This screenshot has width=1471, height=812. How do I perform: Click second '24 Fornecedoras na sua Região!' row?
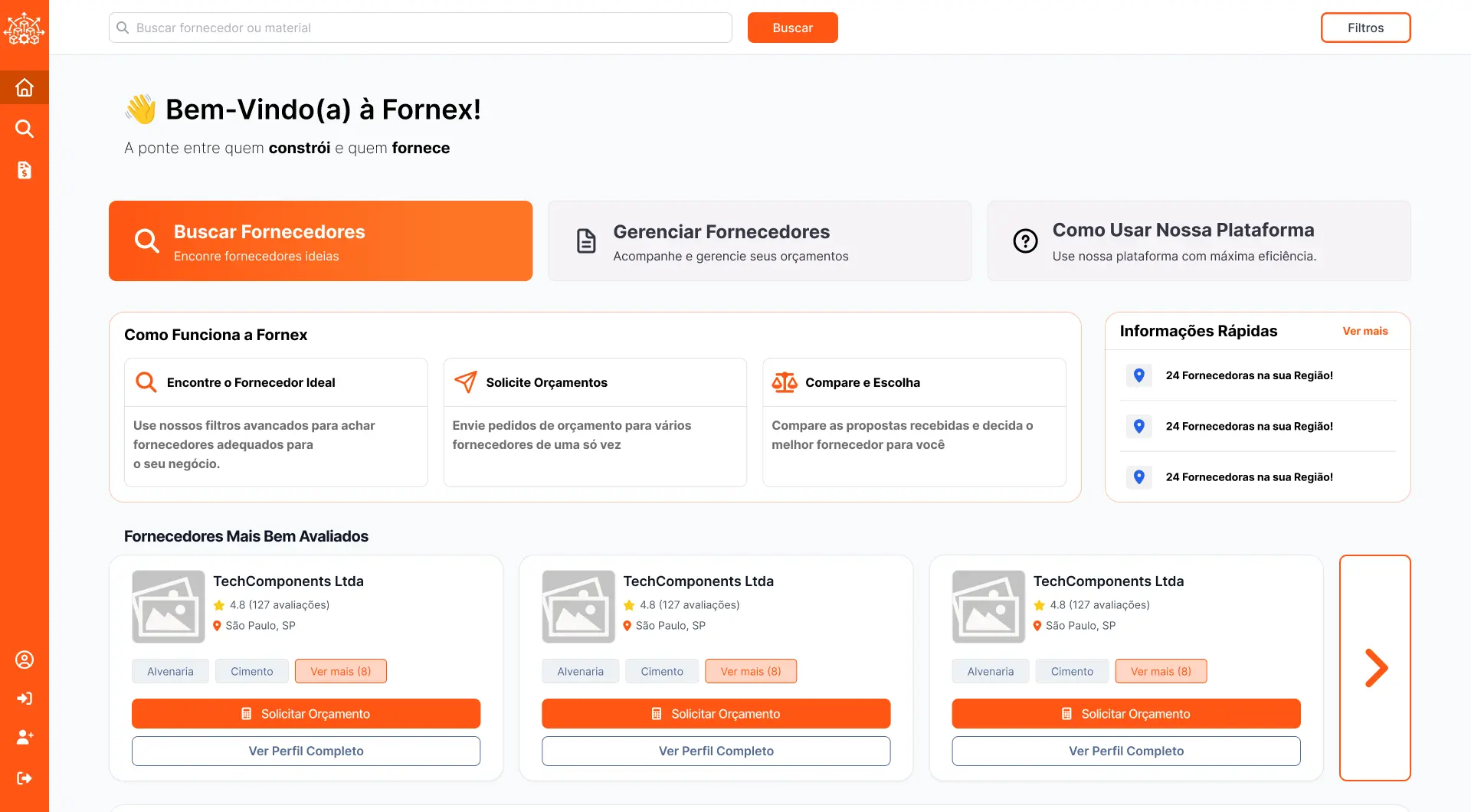(x=1258, y=426)
